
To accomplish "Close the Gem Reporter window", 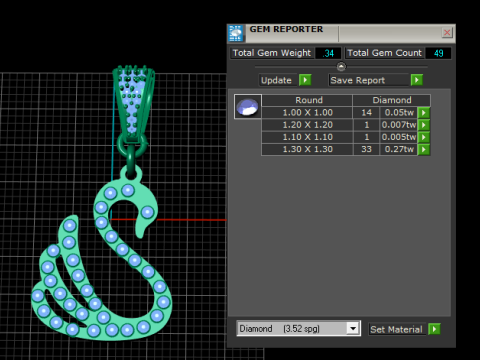I will click(x=447, y=33).
